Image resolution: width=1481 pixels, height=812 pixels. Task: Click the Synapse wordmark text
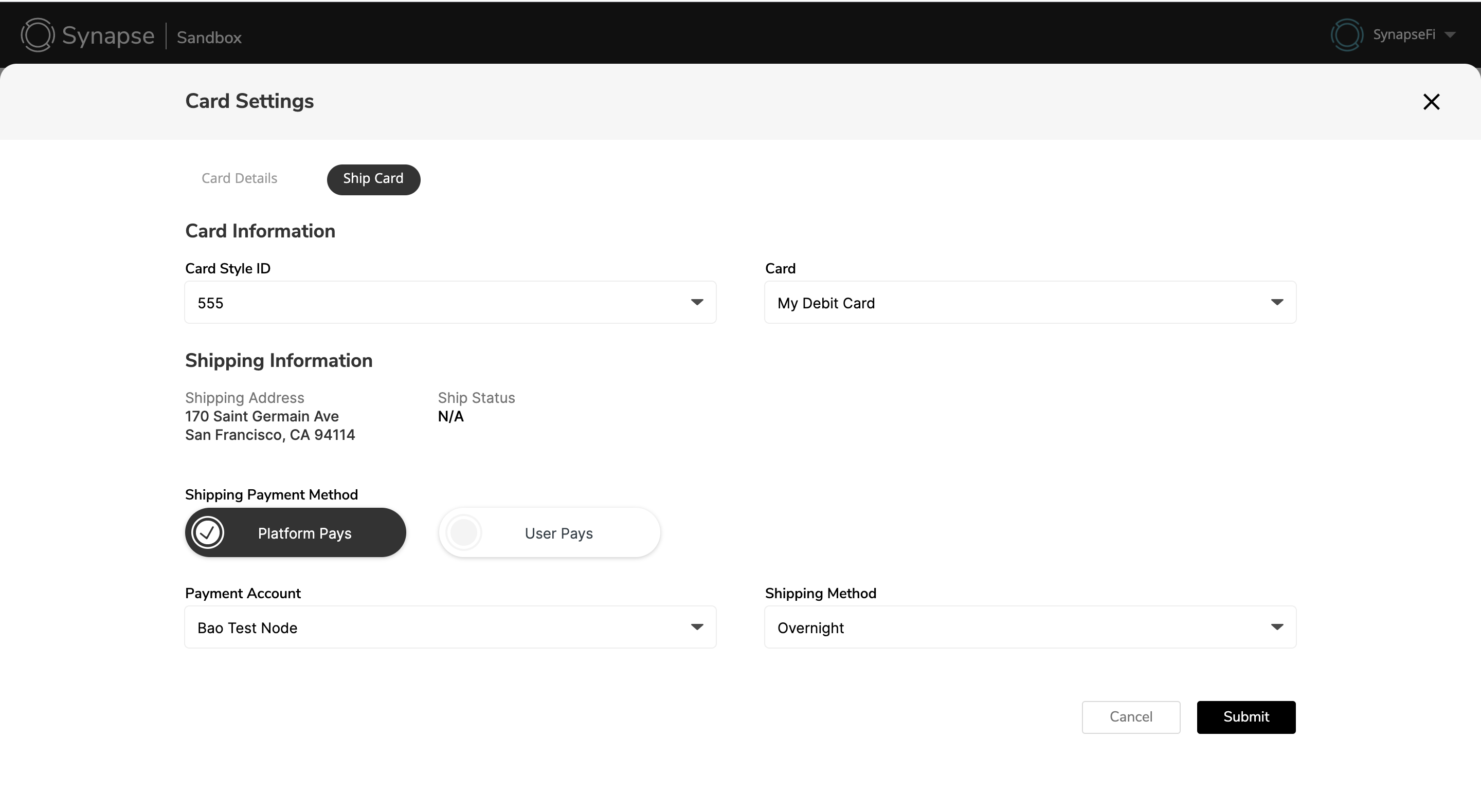pyautogui.click(x=108, y=36)
